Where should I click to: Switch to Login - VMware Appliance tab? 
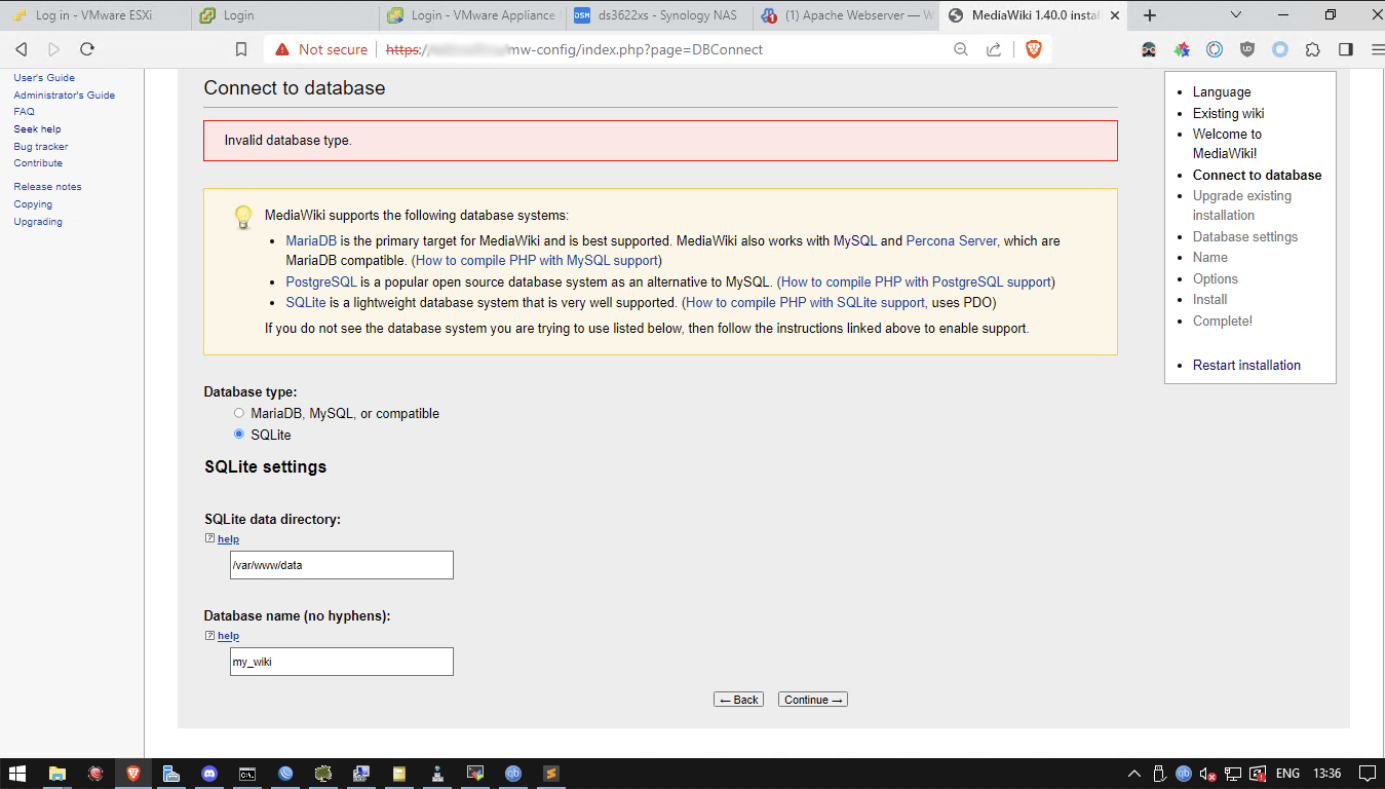(472, 16)
